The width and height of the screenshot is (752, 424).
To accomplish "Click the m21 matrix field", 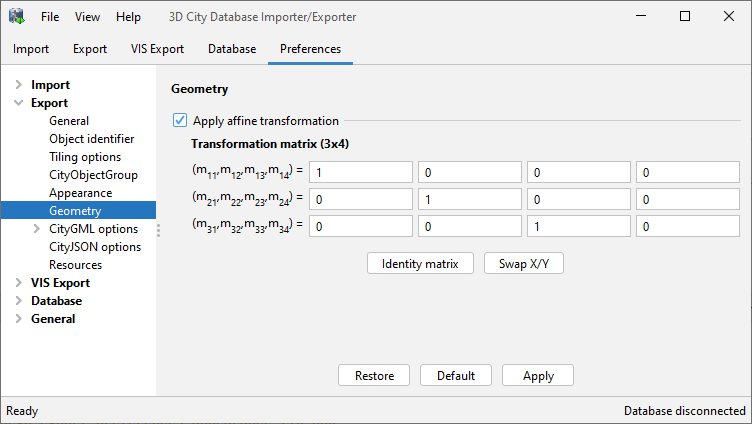I will (x=361, y=199).
